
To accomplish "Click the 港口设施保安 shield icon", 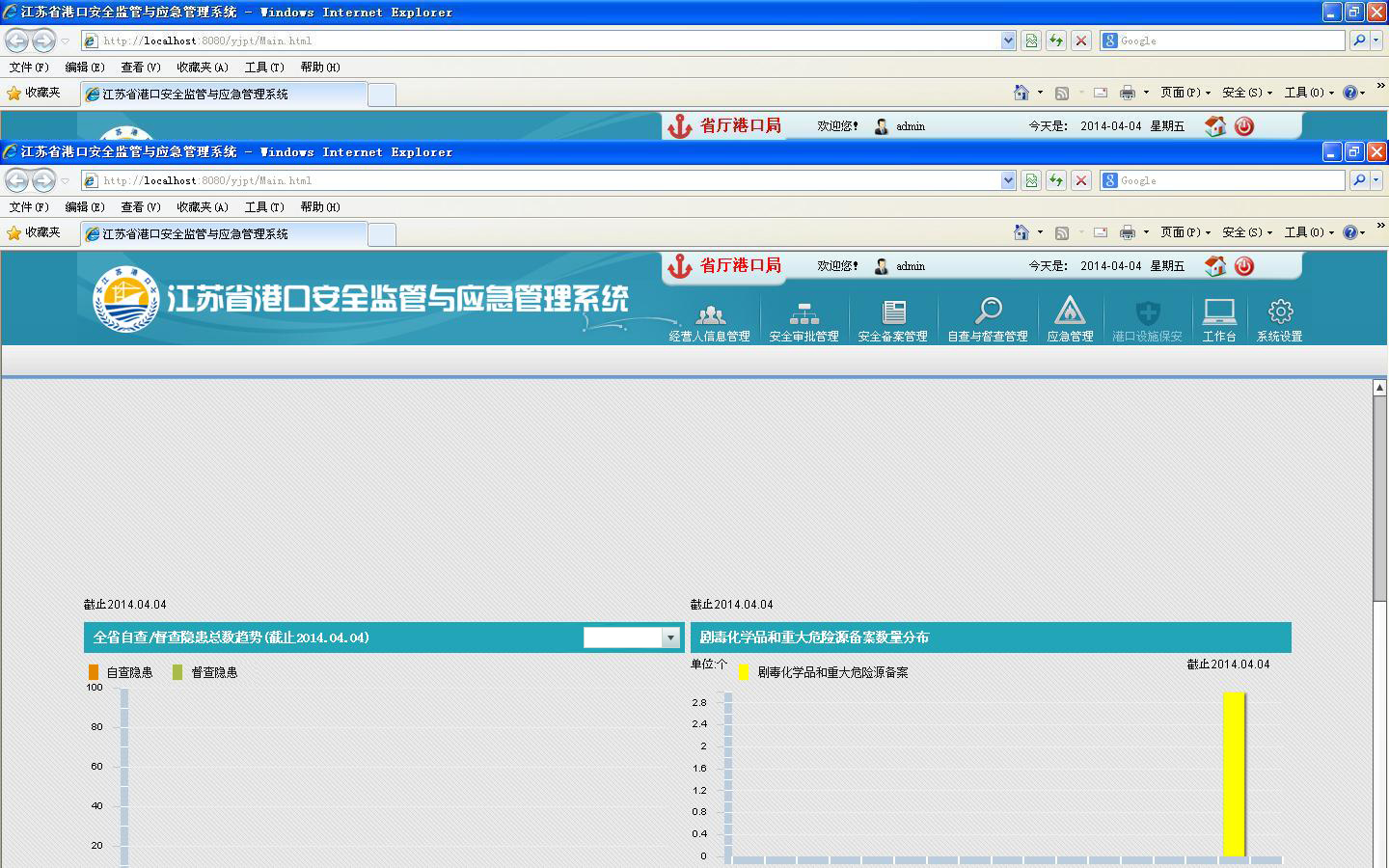I will click(x=1147, y=312).
